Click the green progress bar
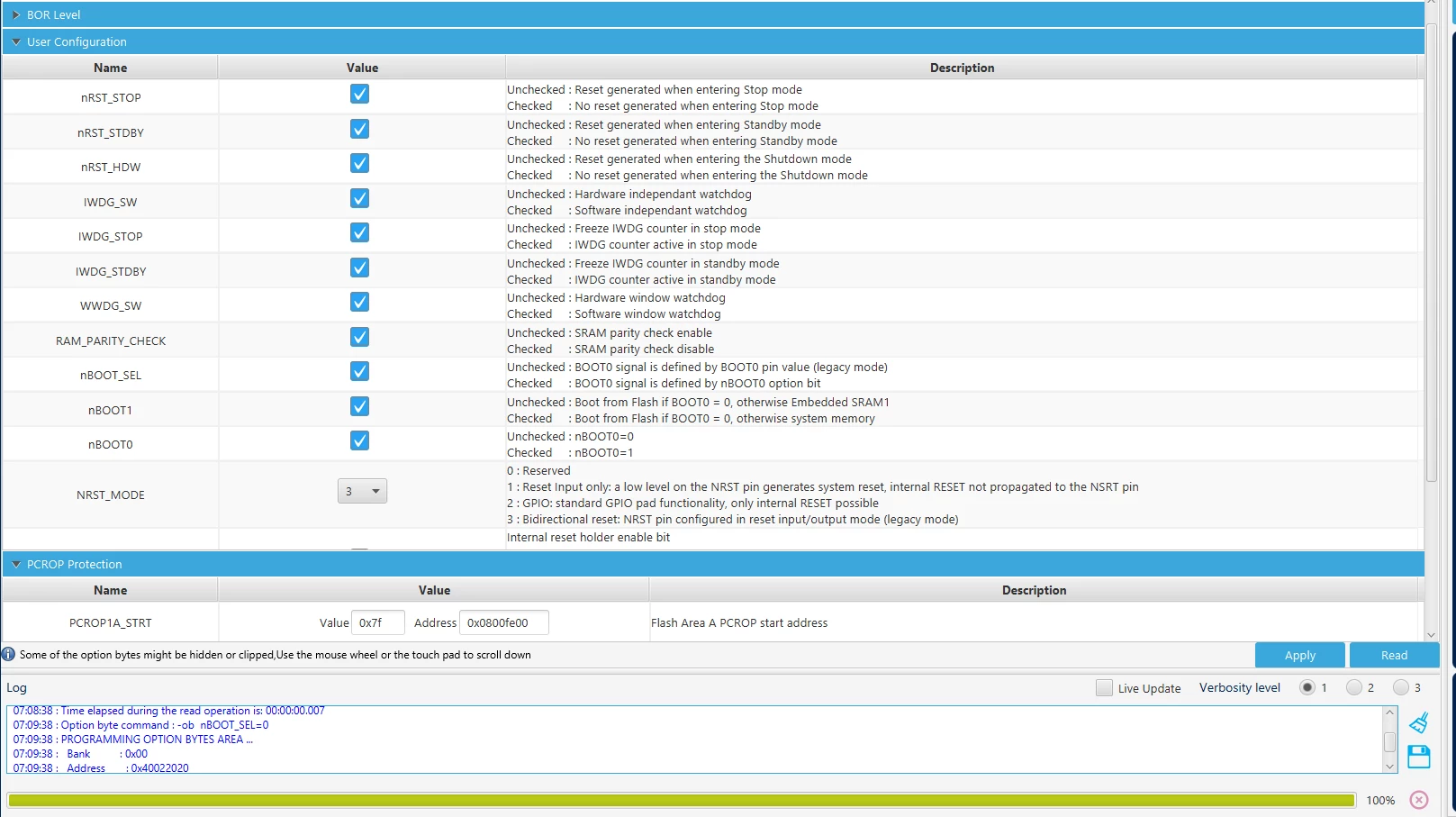The width and height of the screenshot is (1456, 817). coord(681,800)
